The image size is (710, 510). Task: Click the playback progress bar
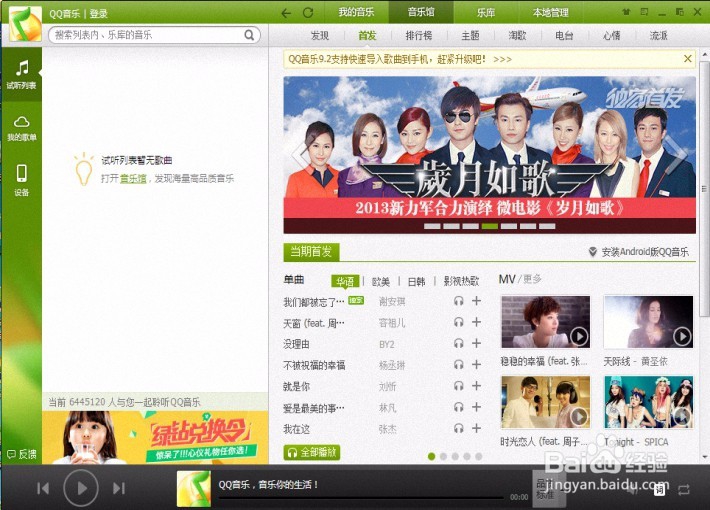(361, 498)
